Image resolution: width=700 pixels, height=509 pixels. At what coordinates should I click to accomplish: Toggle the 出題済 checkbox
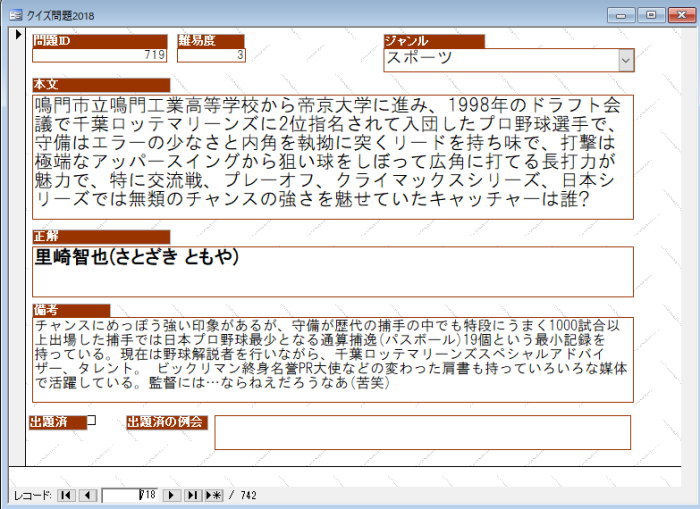coord(92,420)
